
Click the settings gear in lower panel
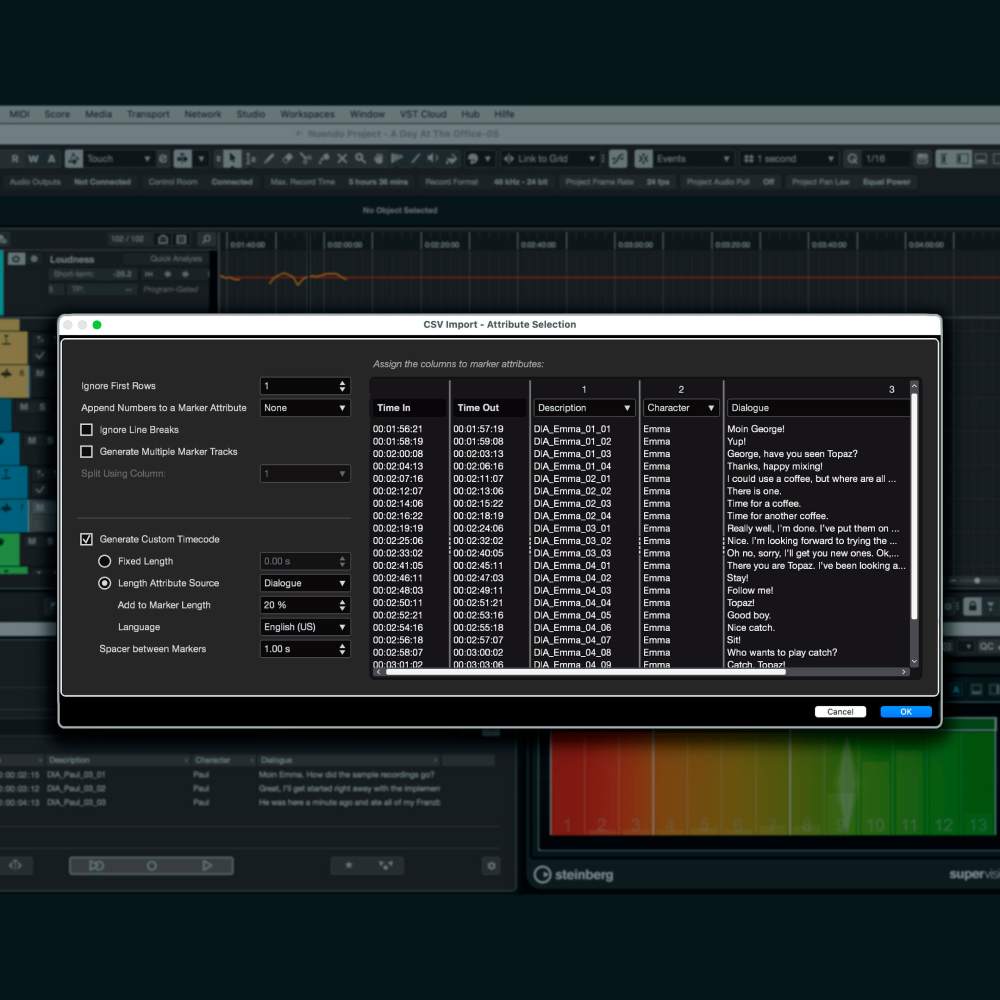(490, 865)
